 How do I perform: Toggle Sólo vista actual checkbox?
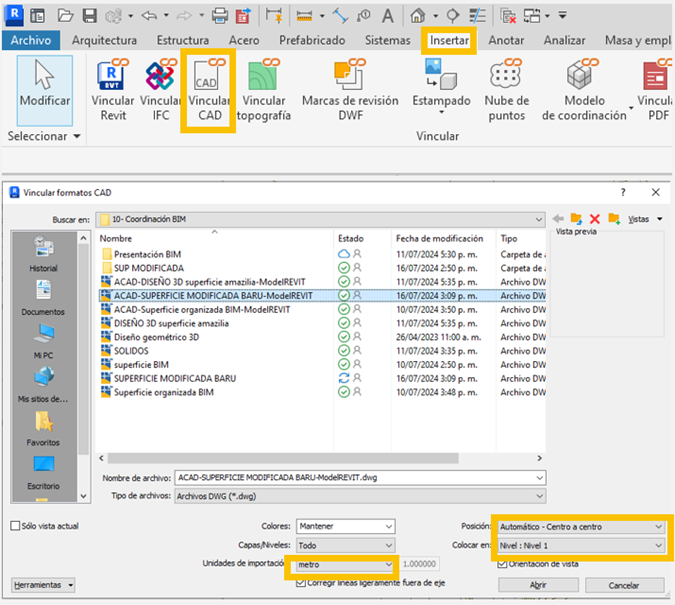click(15, 526)
